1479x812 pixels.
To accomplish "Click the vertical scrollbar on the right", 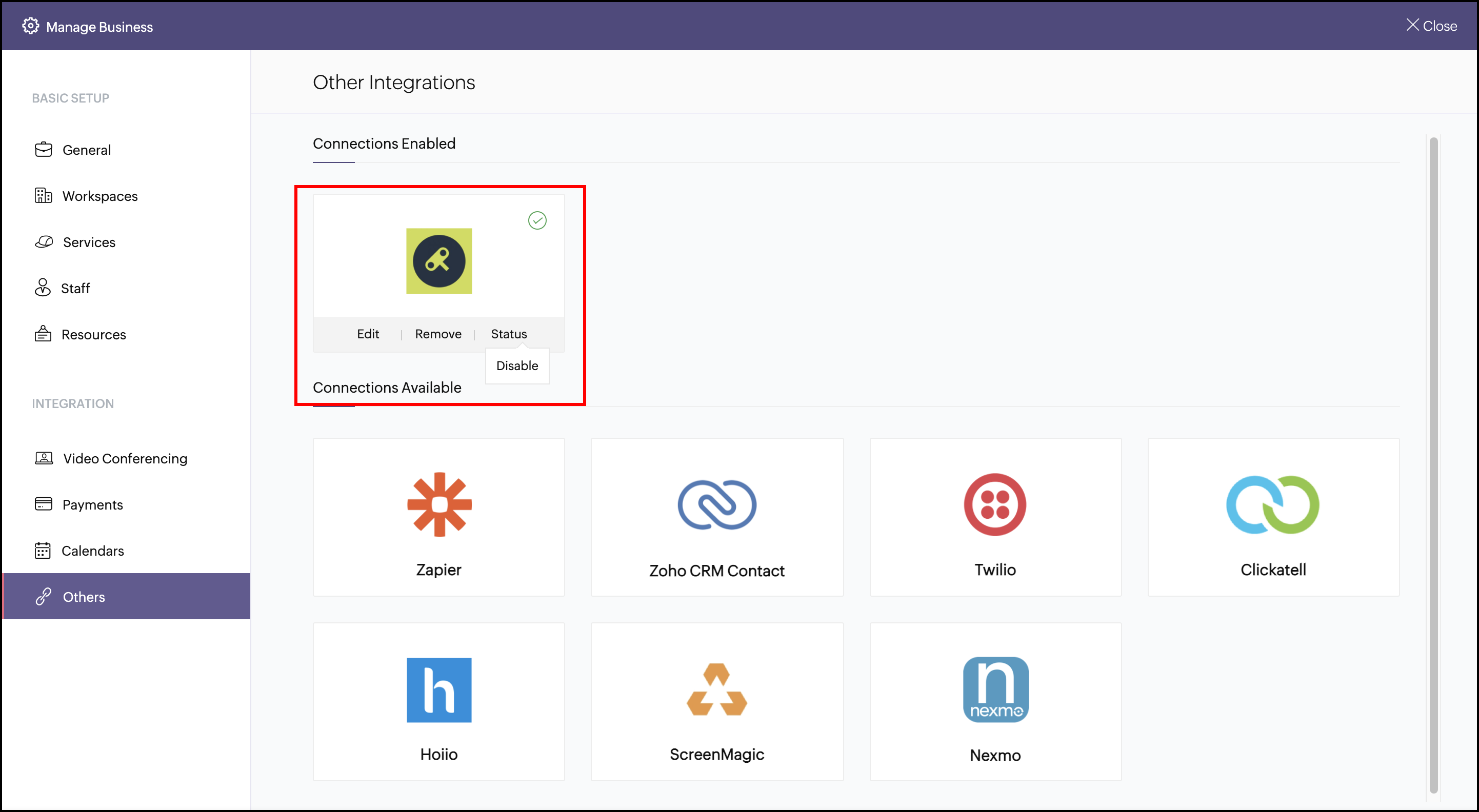I will coord(1433,465).
